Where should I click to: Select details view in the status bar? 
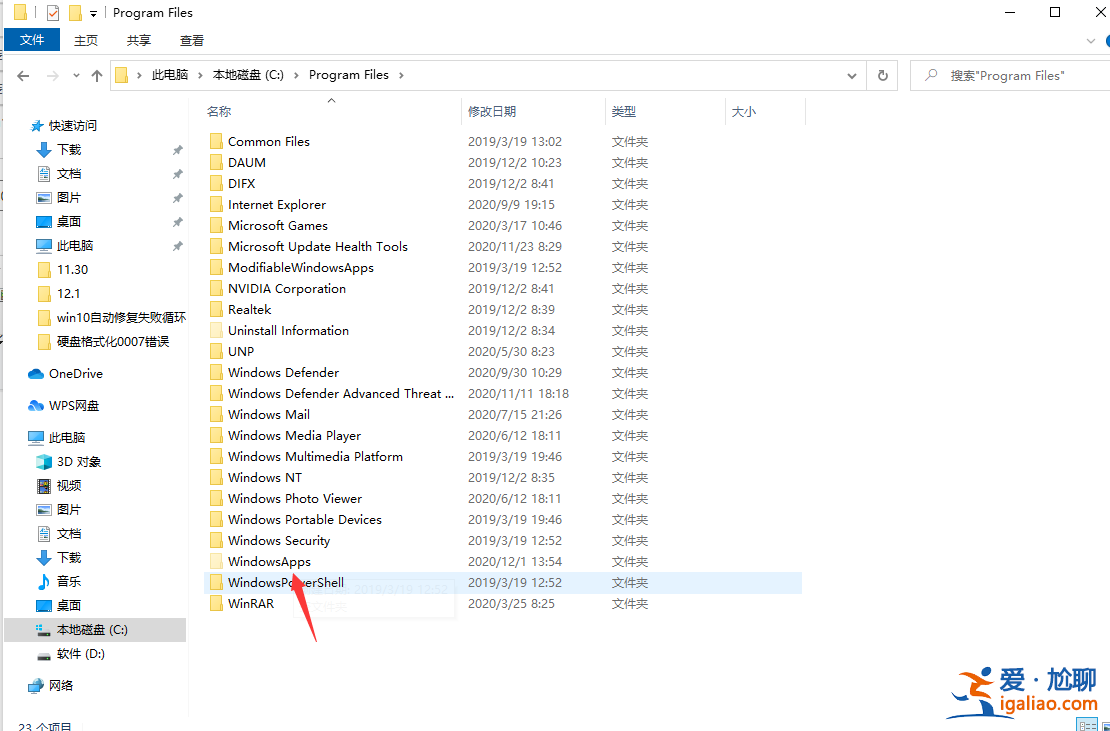[1087, 725]
